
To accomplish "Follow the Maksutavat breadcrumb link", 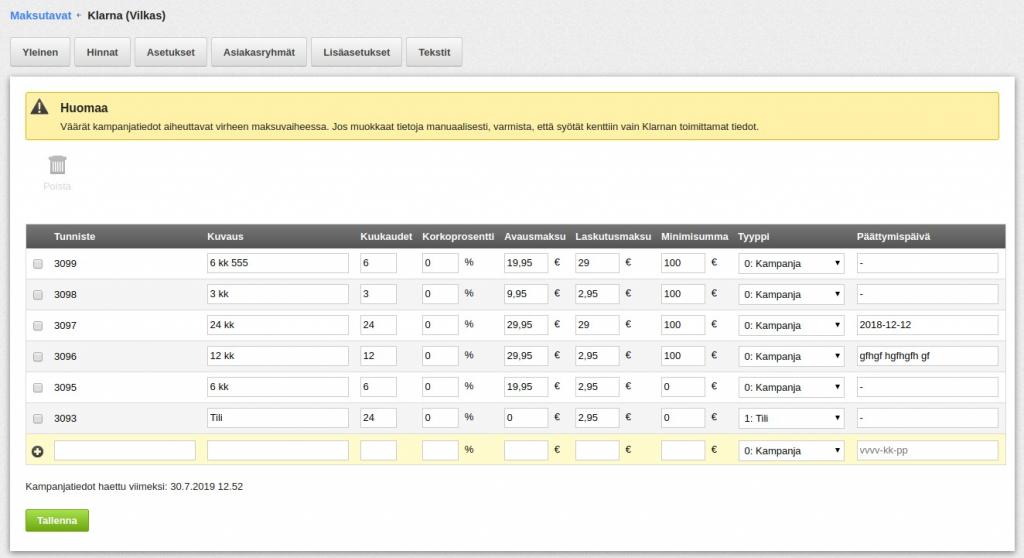I will click(40, 15).
